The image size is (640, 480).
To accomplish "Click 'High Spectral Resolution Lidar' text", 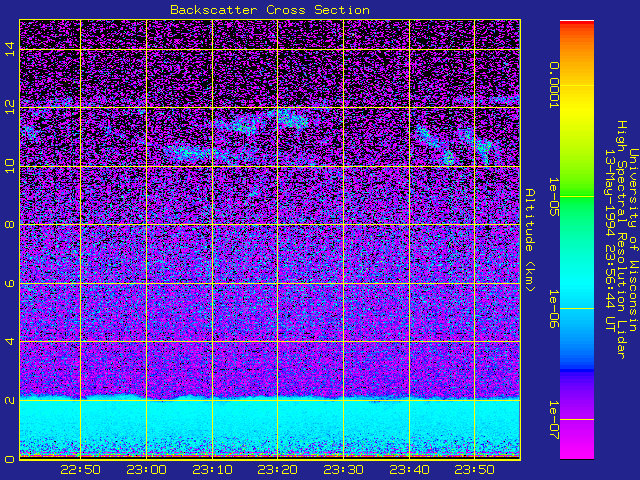I will 621,240.
